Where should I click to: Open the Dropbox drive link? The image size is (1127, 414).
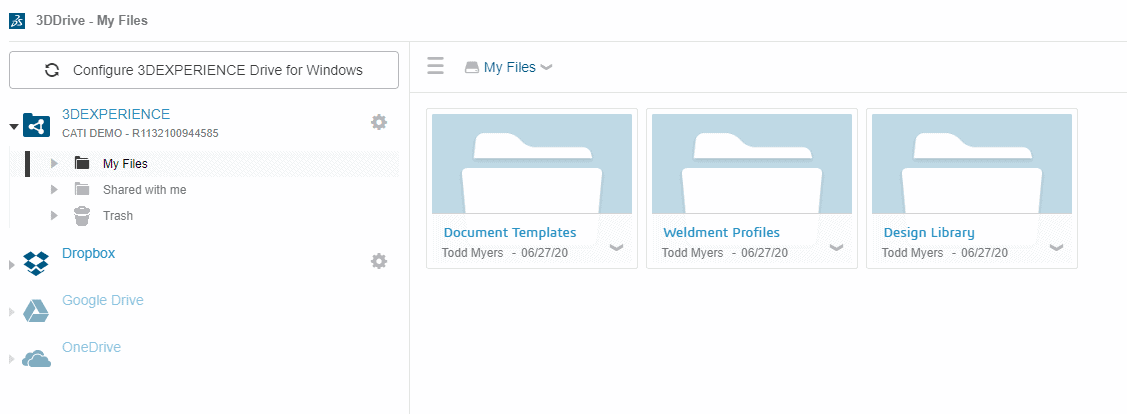click(x=88, y=253)
